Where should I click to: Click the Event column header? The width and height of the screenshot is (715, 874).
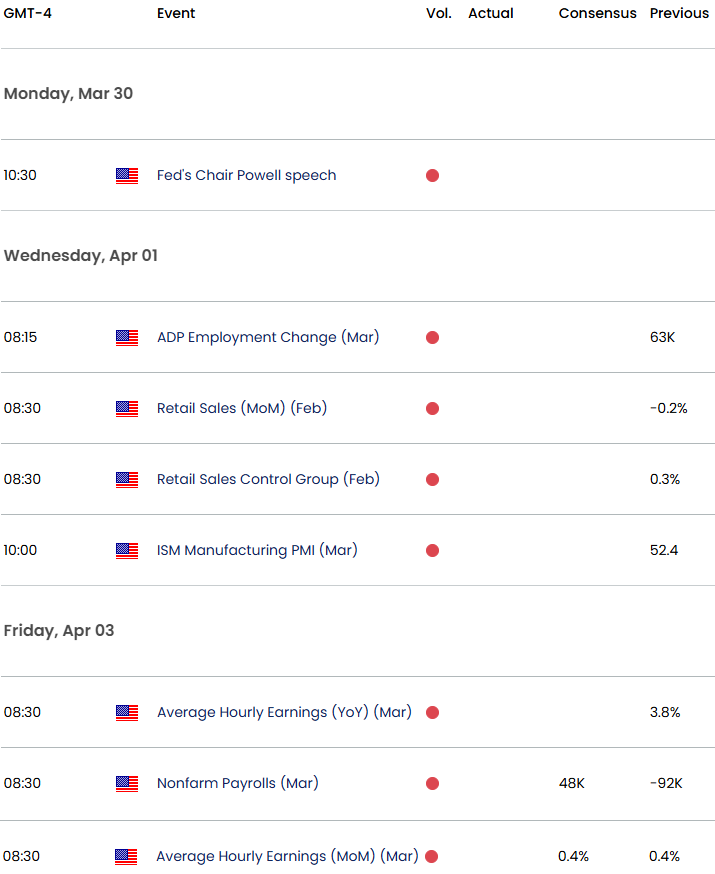[176, 14]
